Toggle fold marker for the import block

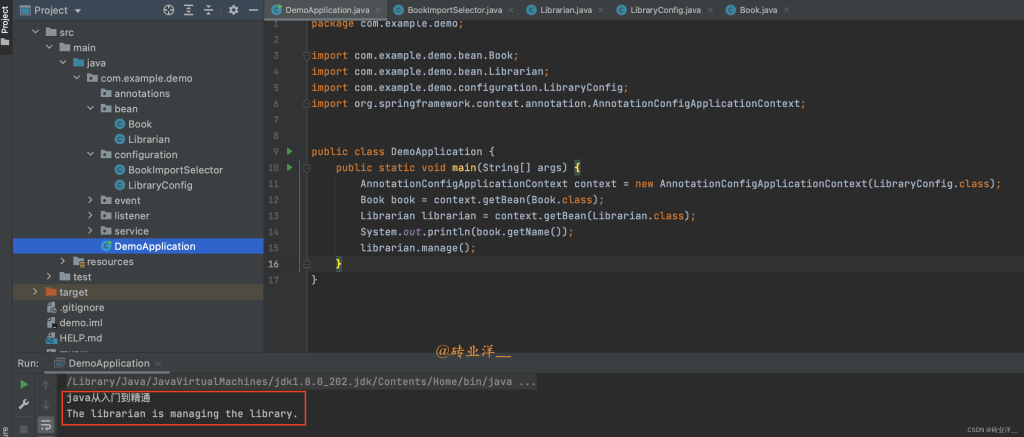point(307,56)
